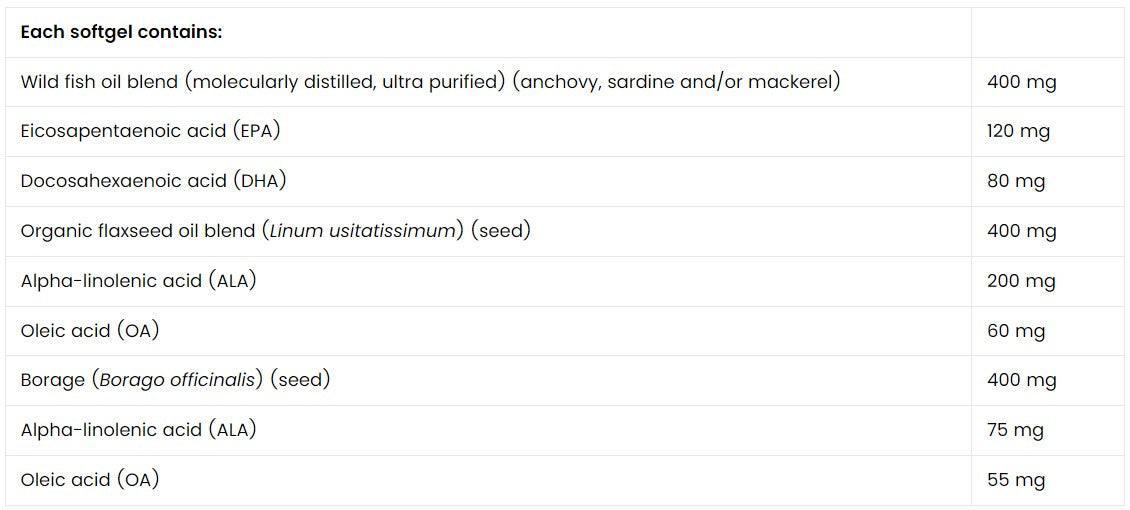Click the empty header cell above the amounts
This screenshot has height=510, width=1130.
pyautogui.click(x=1047, y=32)
